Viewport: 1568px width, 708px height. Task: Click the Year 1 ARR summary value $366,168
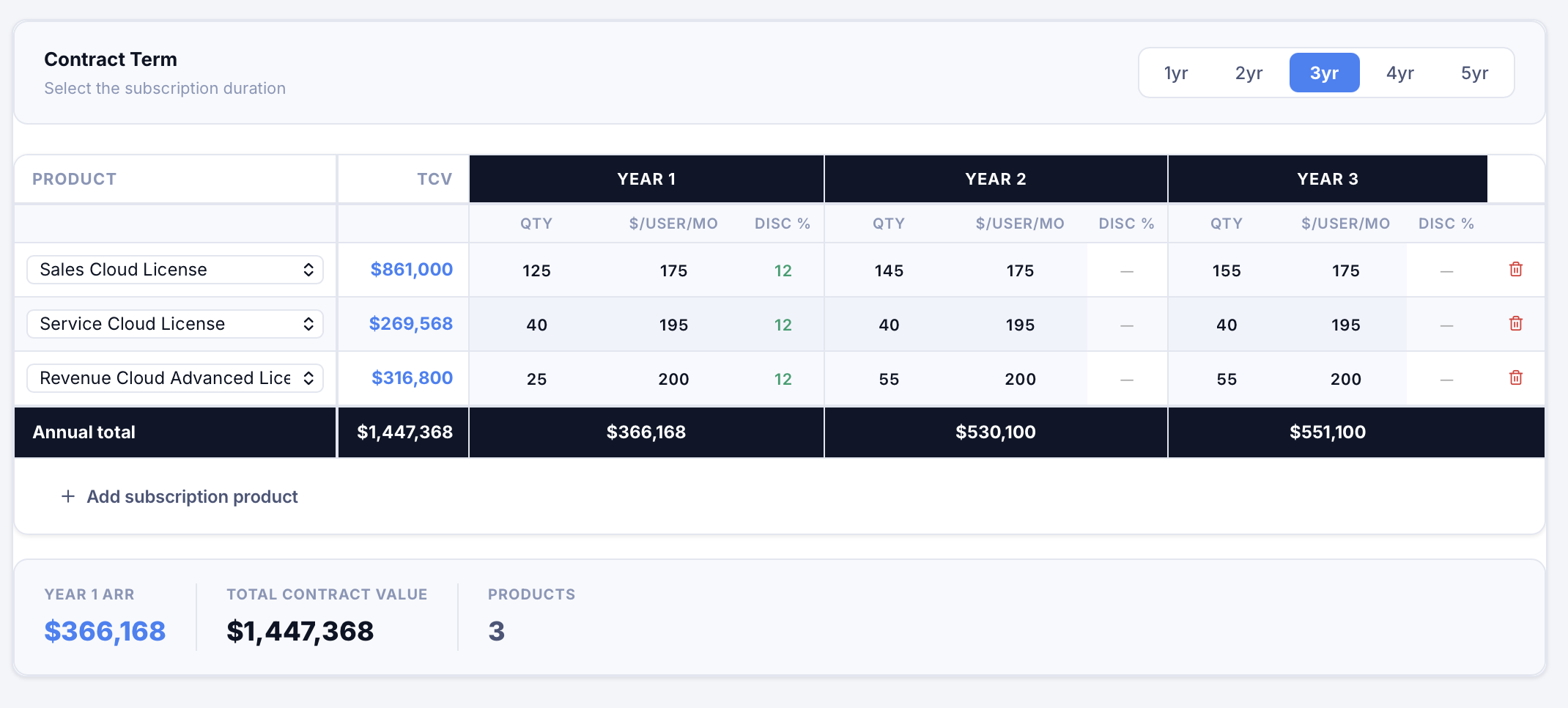(105, 631)
